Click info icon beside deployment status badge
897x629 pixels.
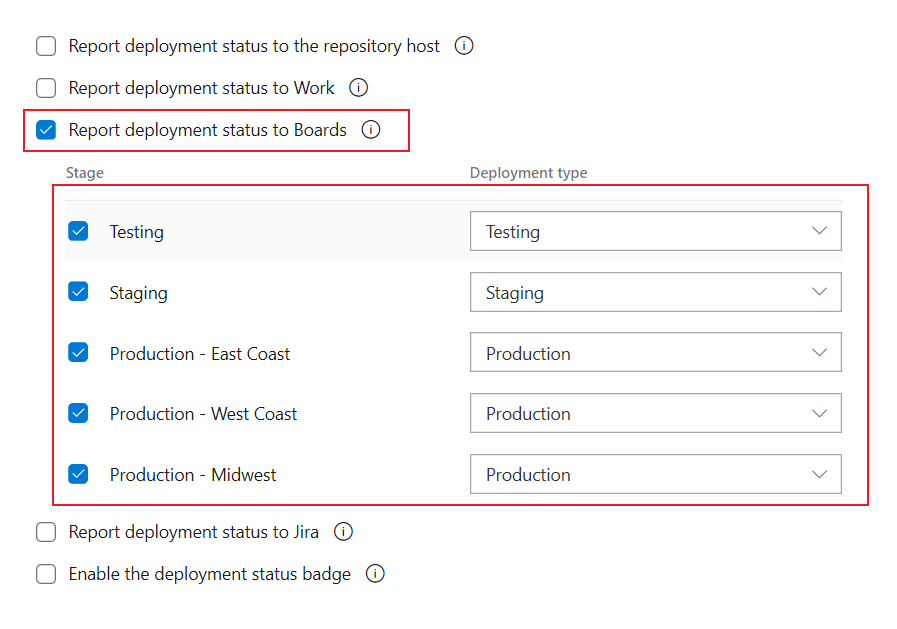point(375,574)
